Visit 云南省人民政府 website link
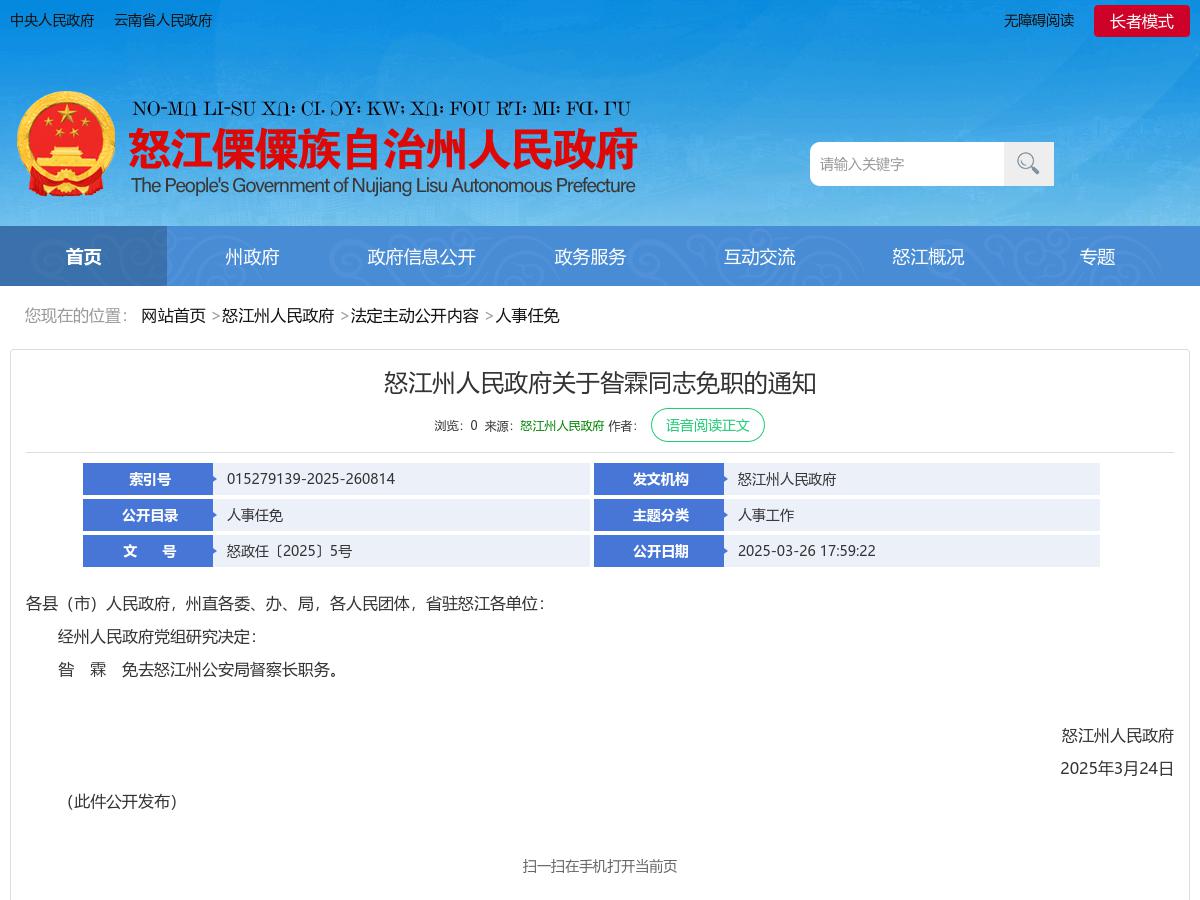The height and width of the screenshot is (900, 1200). (162, 20)
